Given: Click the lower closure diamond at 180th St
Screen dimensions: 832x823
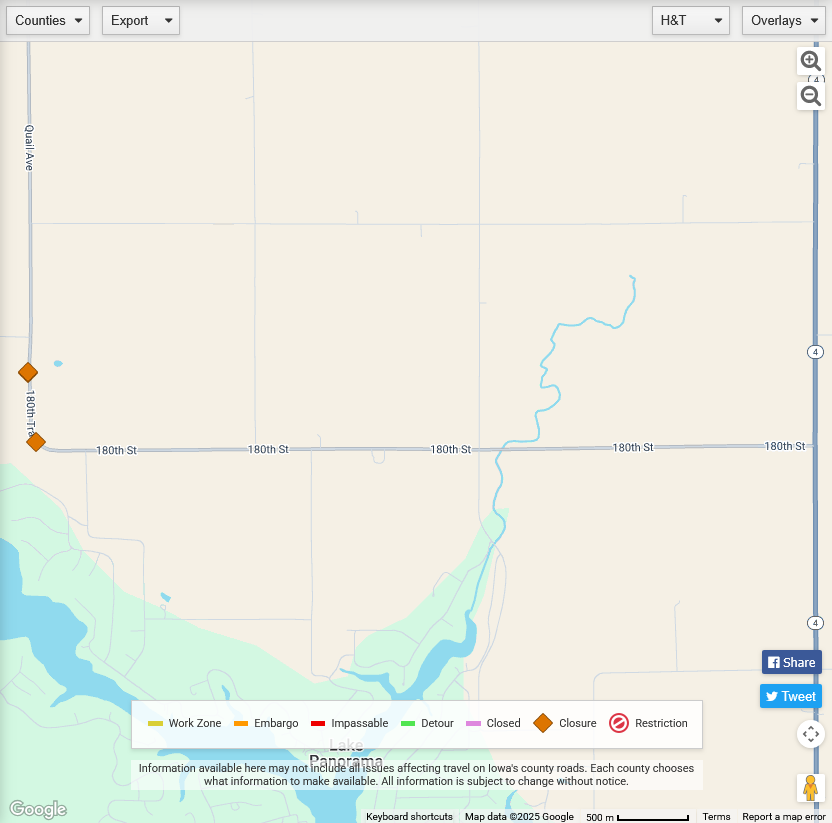Looking at the screenshot, I should (x=36, y=441).
